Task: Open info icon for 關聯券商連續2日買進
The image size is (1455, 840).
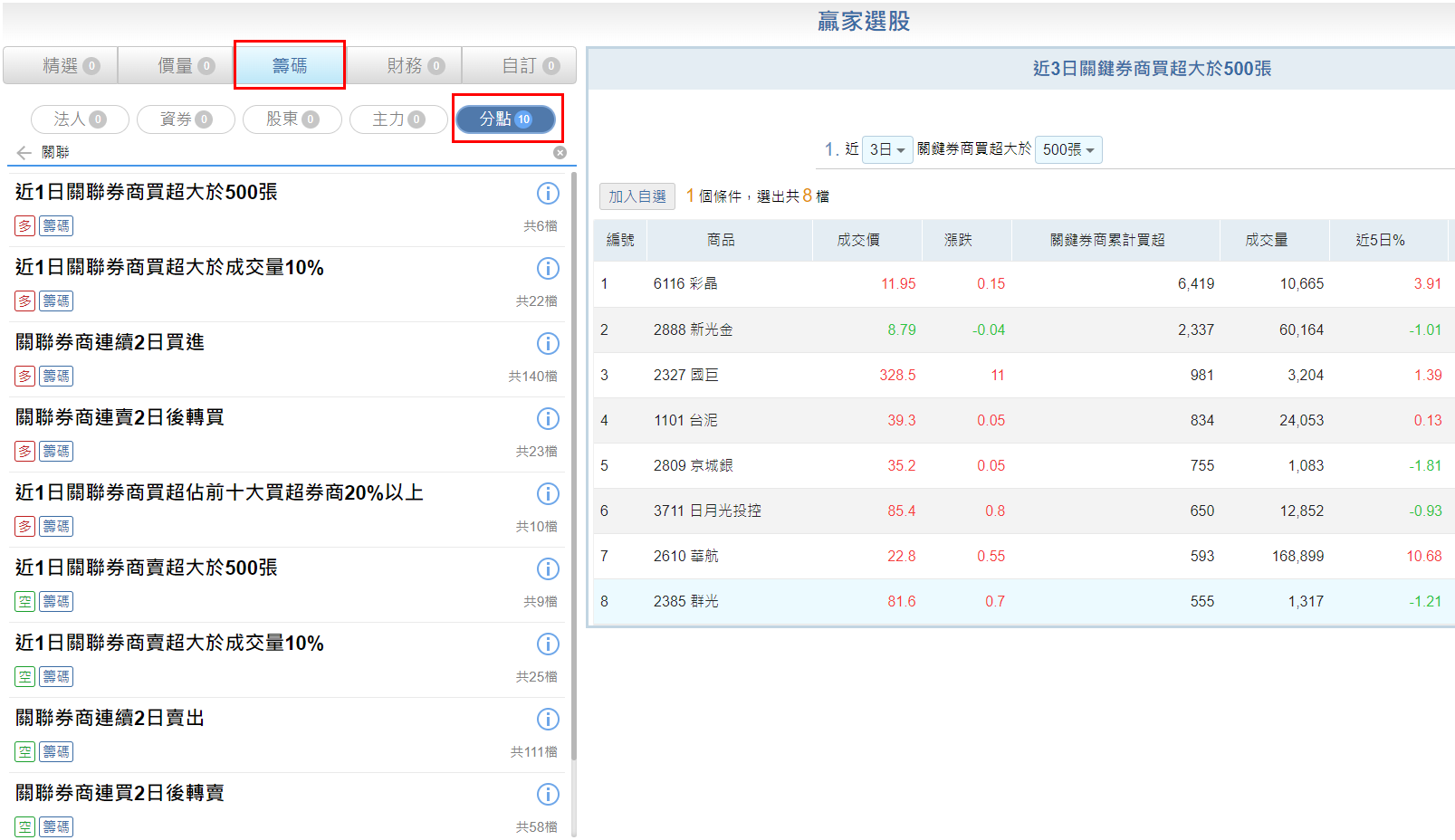Action: coord(548,343)
